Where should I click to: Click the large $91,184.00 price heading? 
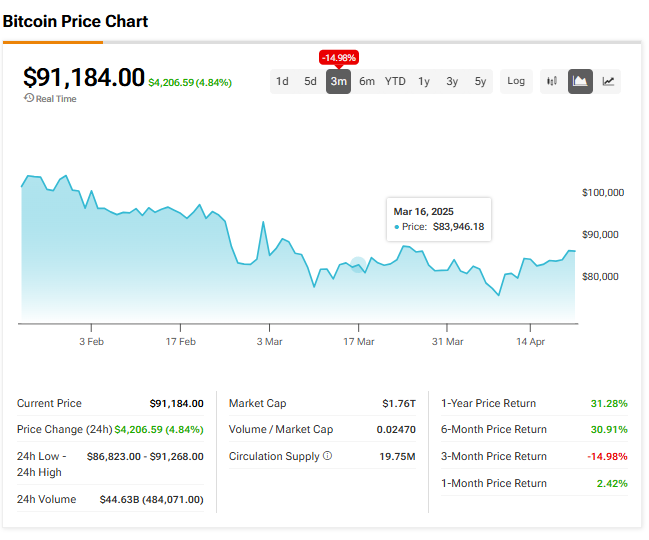pos(84,77)
